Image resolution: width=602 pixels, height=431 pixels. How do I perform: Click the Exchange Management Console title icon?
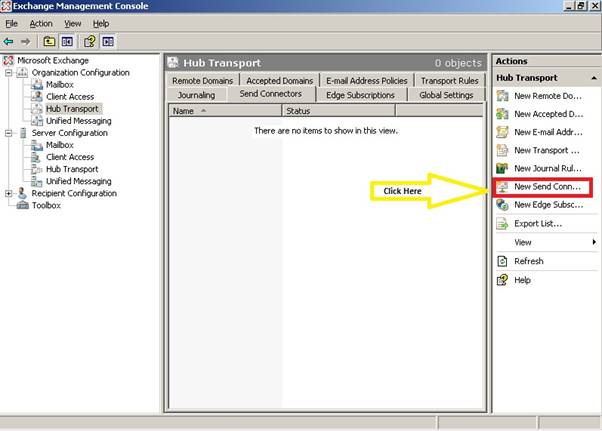tap(6, 6)
